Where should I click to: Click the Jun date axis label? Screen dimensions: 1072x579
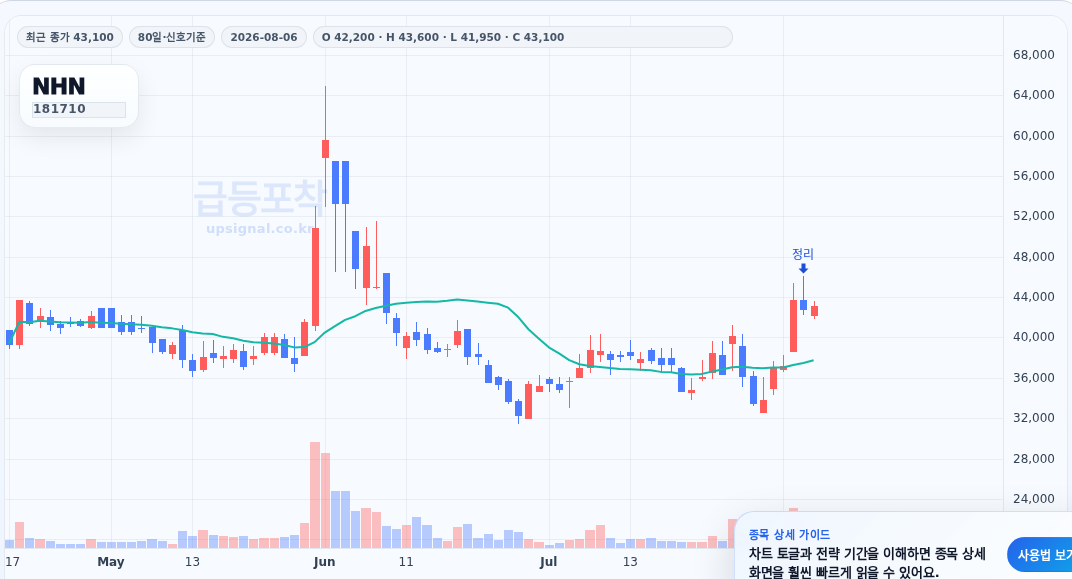pyautogui.click(x=324, y=562)
